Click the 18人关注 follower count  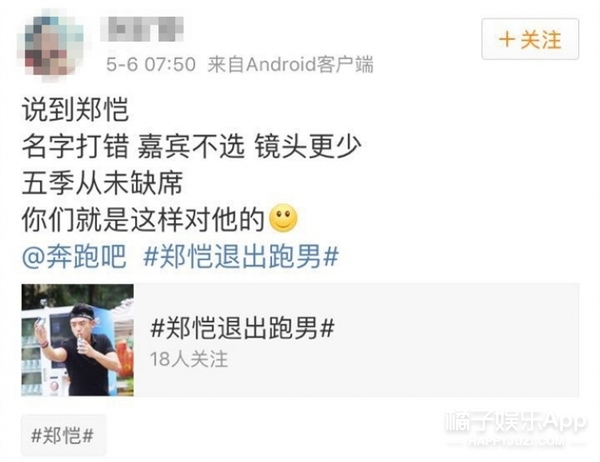tap(189, 359)
